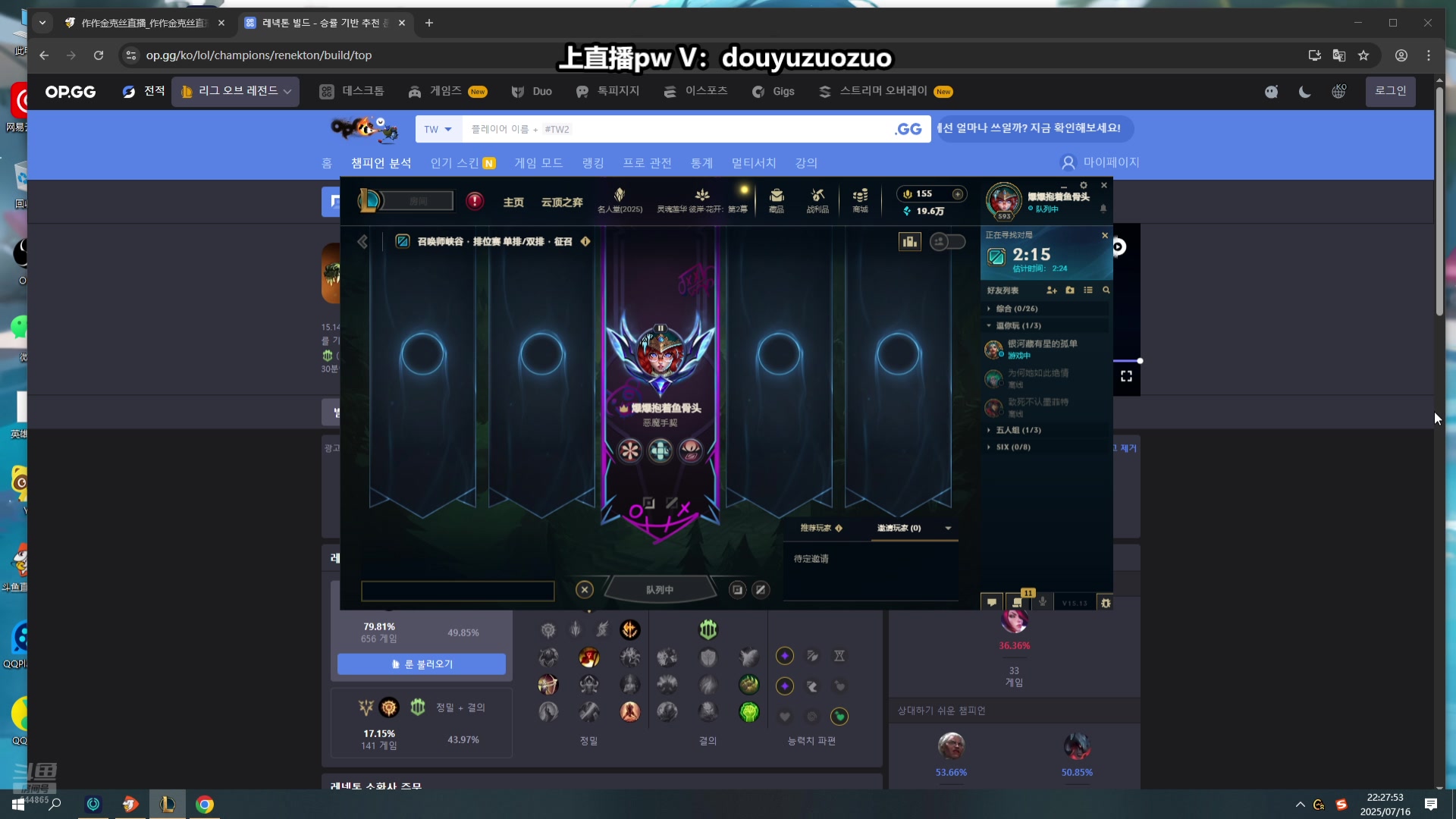Viewport: 1456px width, 819px height.
Task: Open the browser tab search chevron
Action: click(42, 23)
